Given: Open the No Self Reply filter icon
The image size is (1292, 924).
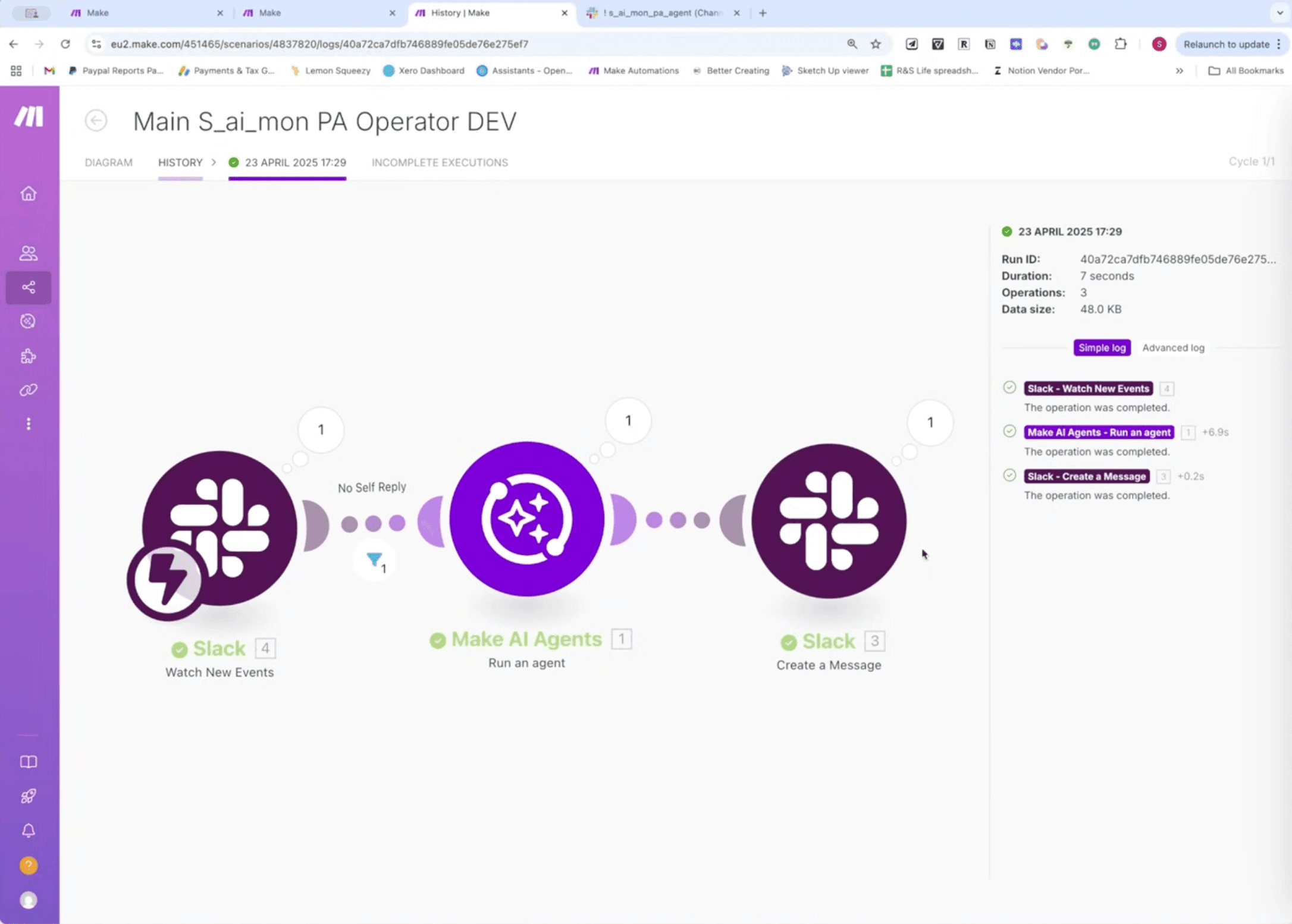Looking at the screenshot, I should point(375,560).
